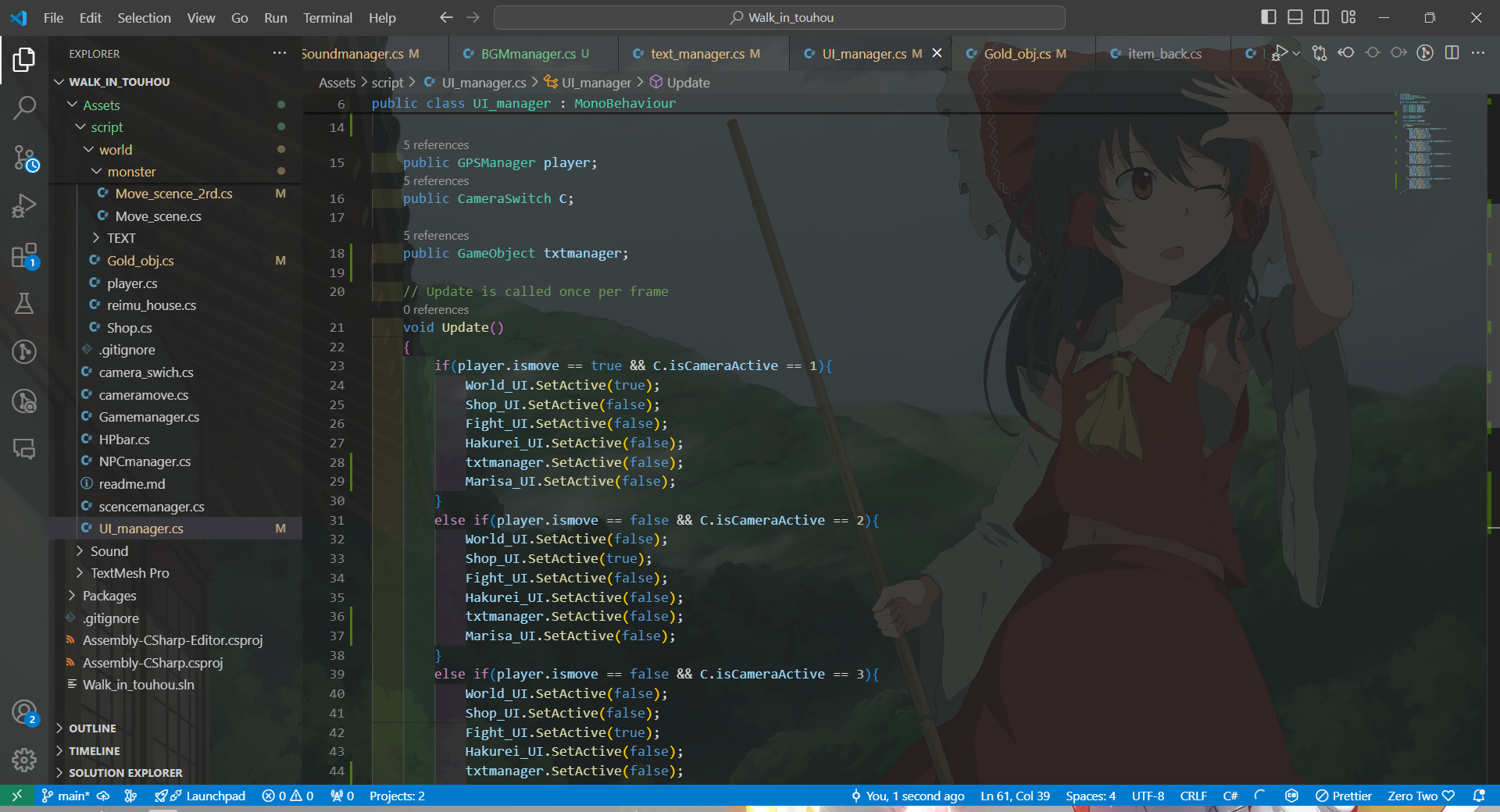Click the Spaces: 4 indentation selector
This screenshot has height=812, width=1500.
[x=1091, y=796]
